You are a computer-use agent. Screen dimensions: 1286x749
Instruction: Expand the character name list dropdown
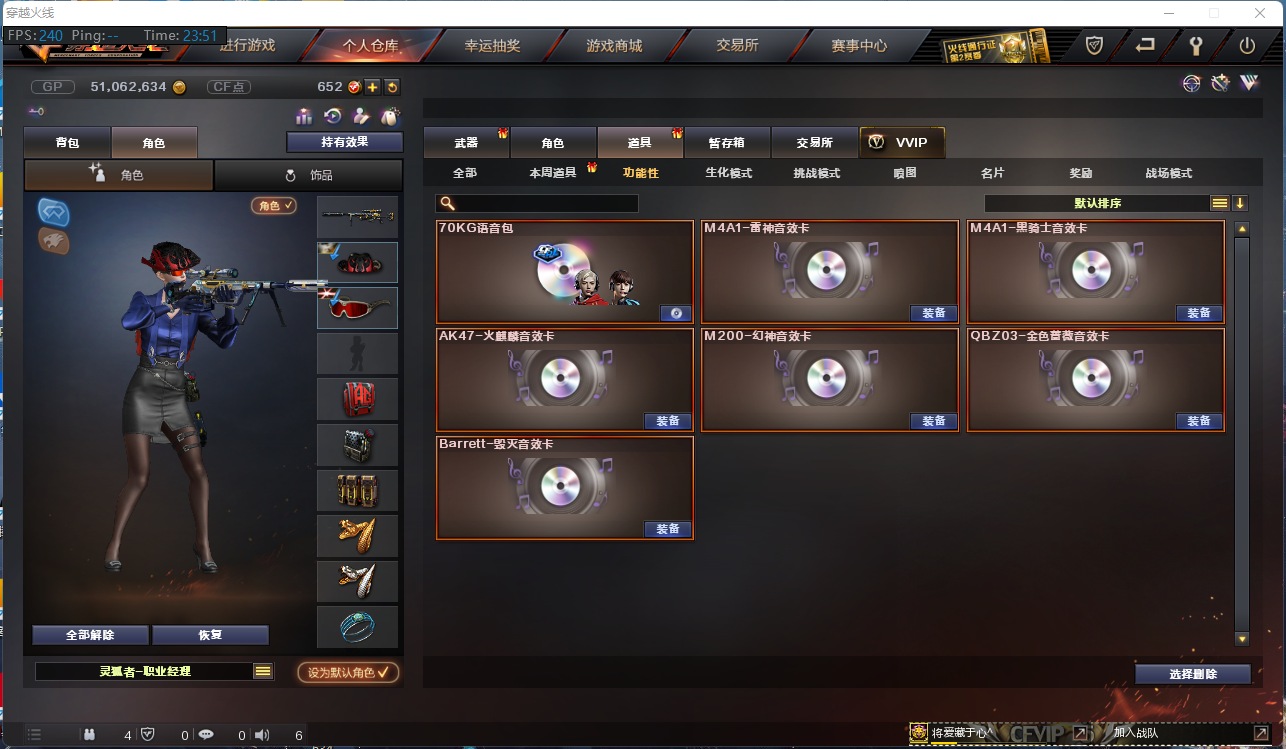263,672
